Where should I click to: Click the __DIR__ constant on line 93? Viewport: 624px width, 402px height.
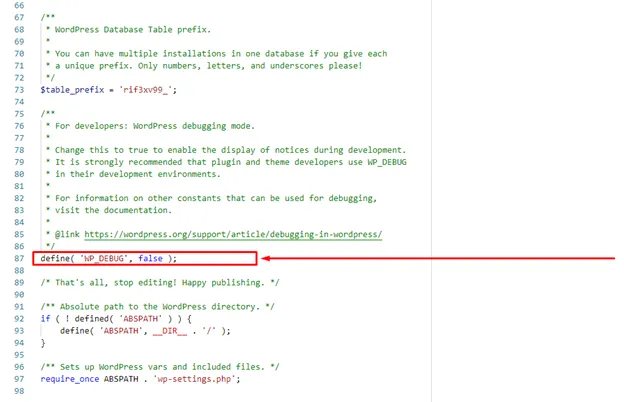[x=170, y=331]
